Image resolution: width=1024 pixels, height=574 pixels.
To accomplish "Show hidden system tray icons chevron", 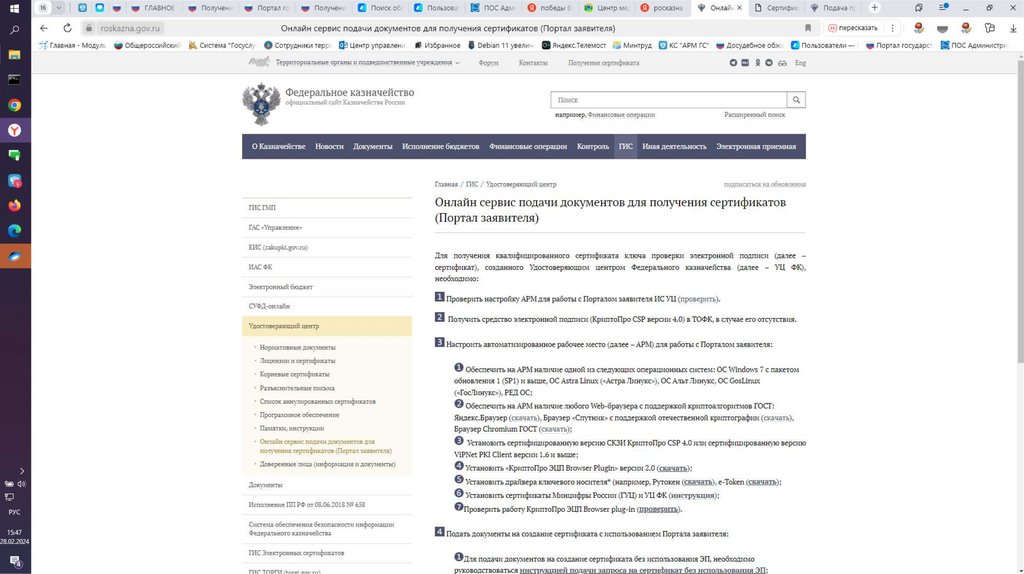I will pos(22,471).
